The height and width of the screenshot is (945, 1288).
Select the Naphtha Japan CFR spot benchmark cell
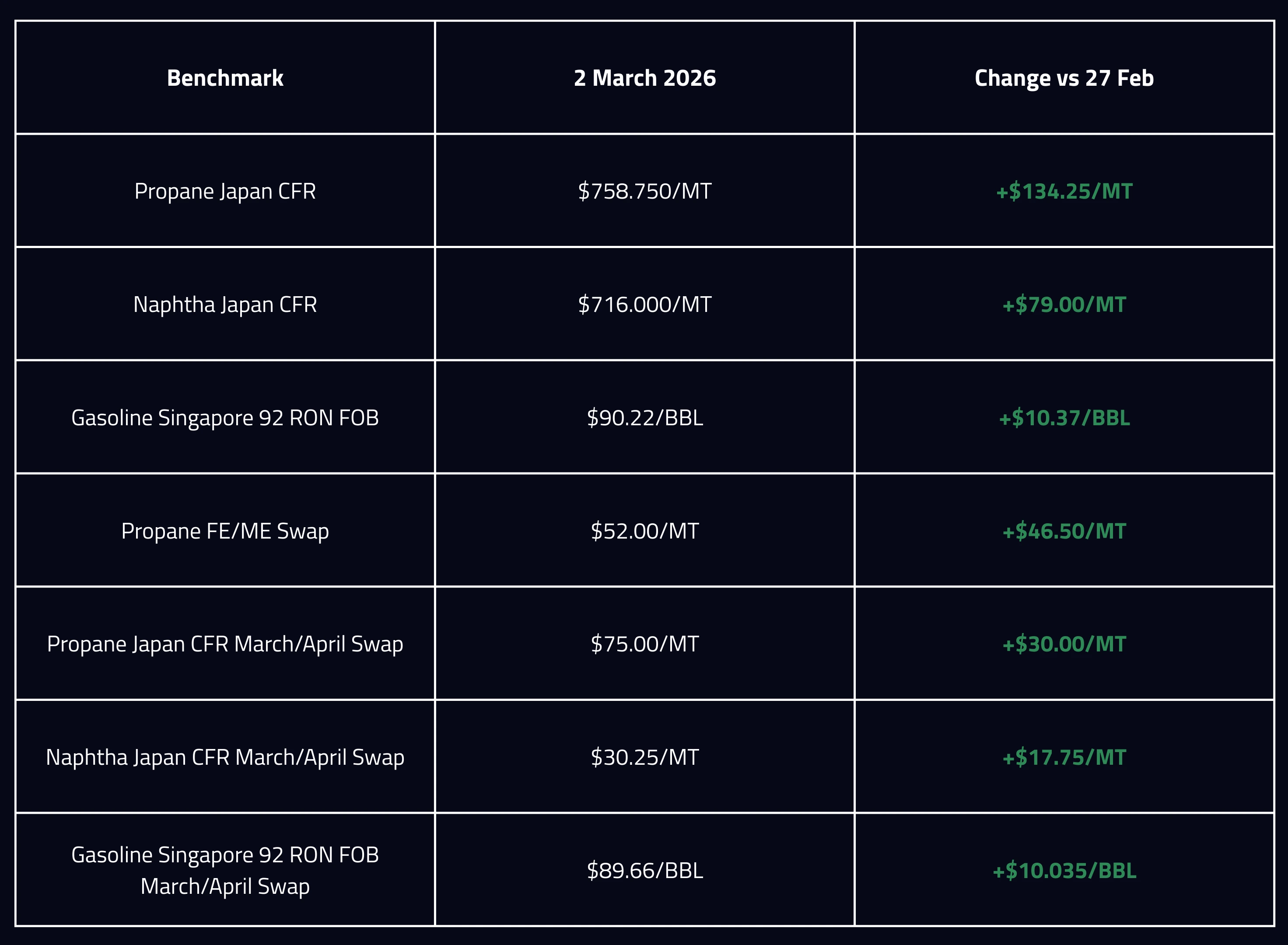[225, 304]
